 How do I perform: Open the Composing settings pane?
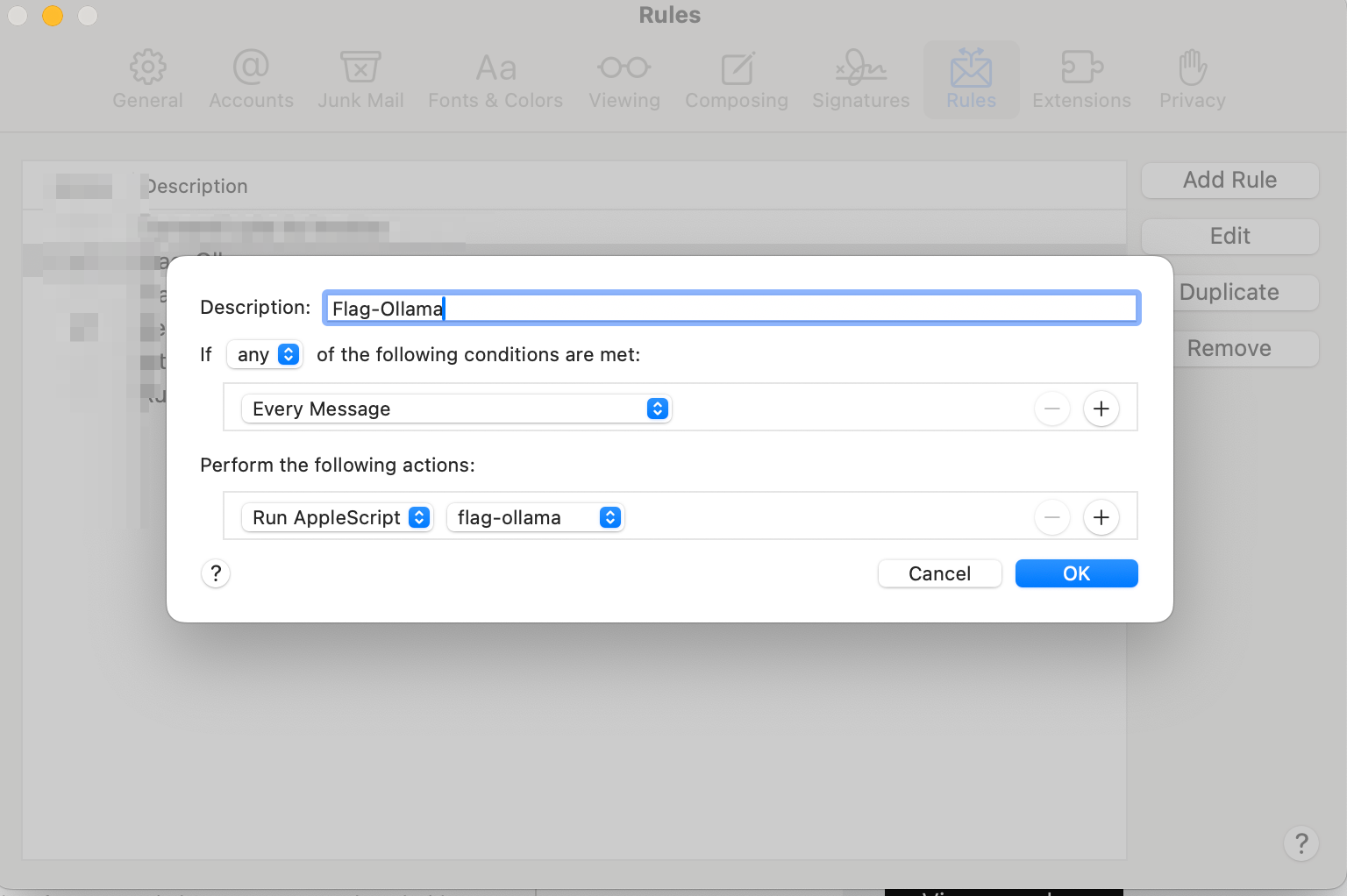point(737,78)
